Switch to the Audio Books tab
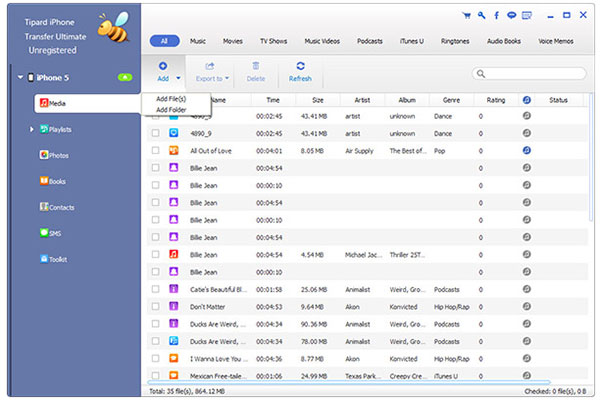The height and width of the screenshot is (400, 600). tap(504, 41)
